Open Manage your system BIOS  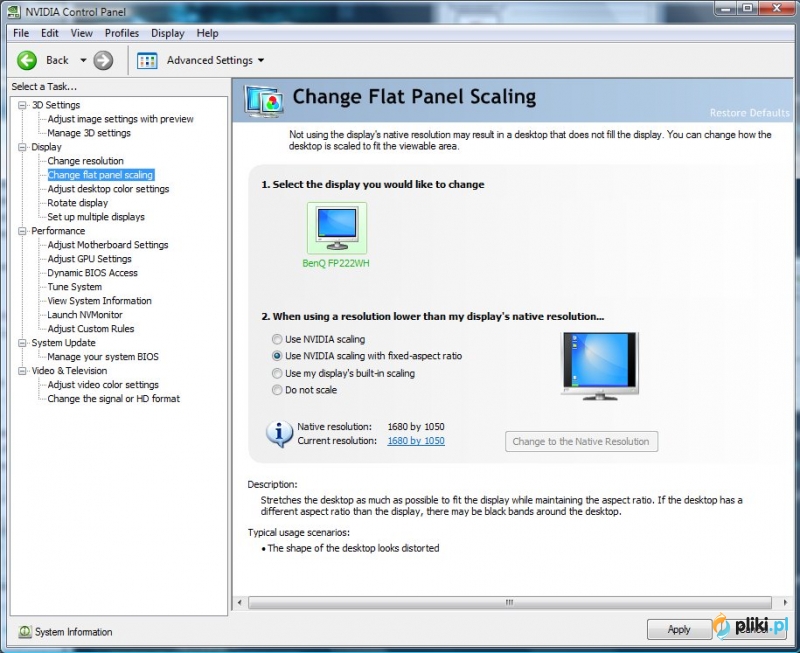tap(103, 357)
